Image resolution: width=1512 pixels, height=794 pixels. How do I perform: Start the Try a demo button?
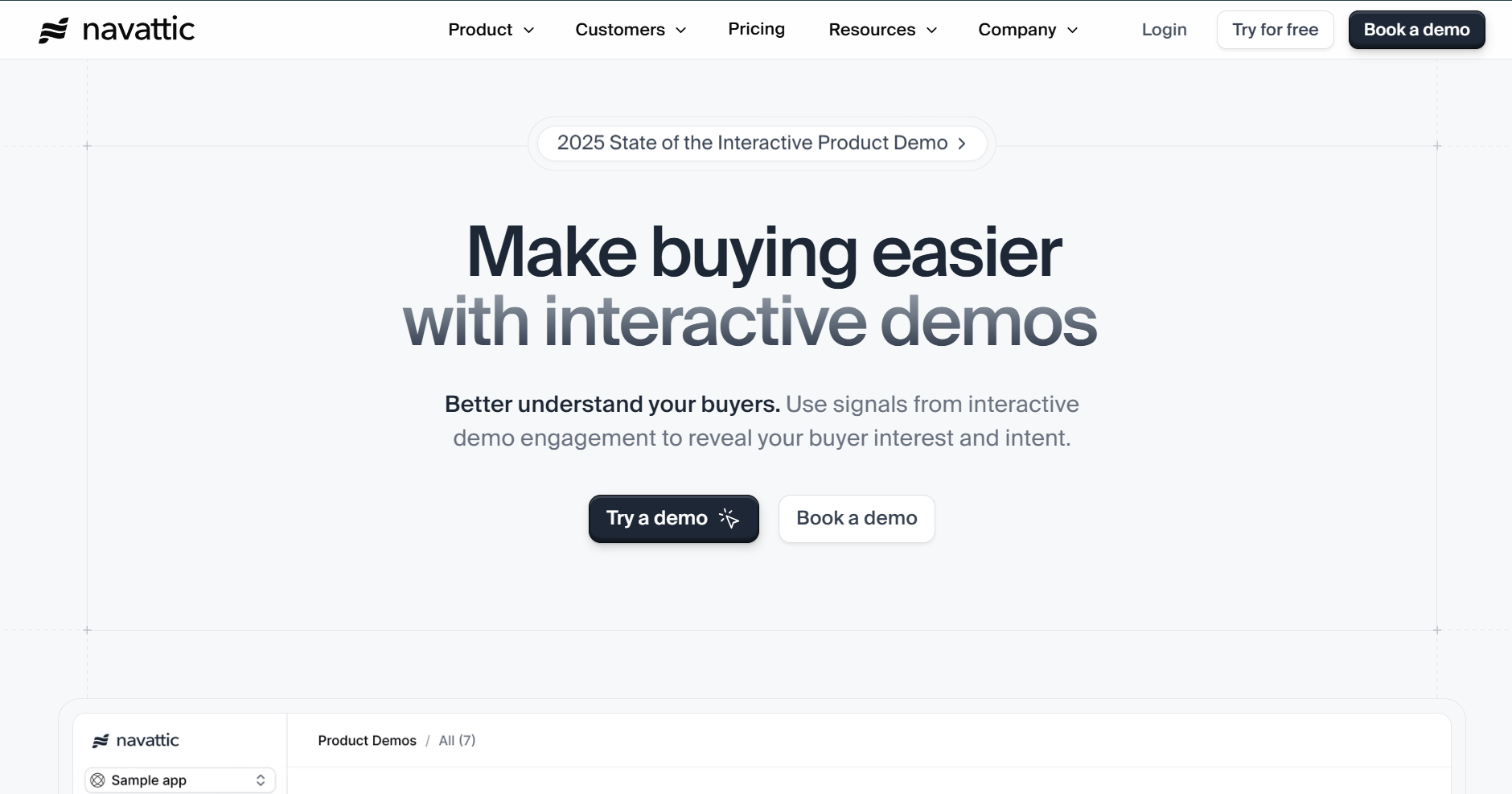pyautogui.click(x=674, y=519)
